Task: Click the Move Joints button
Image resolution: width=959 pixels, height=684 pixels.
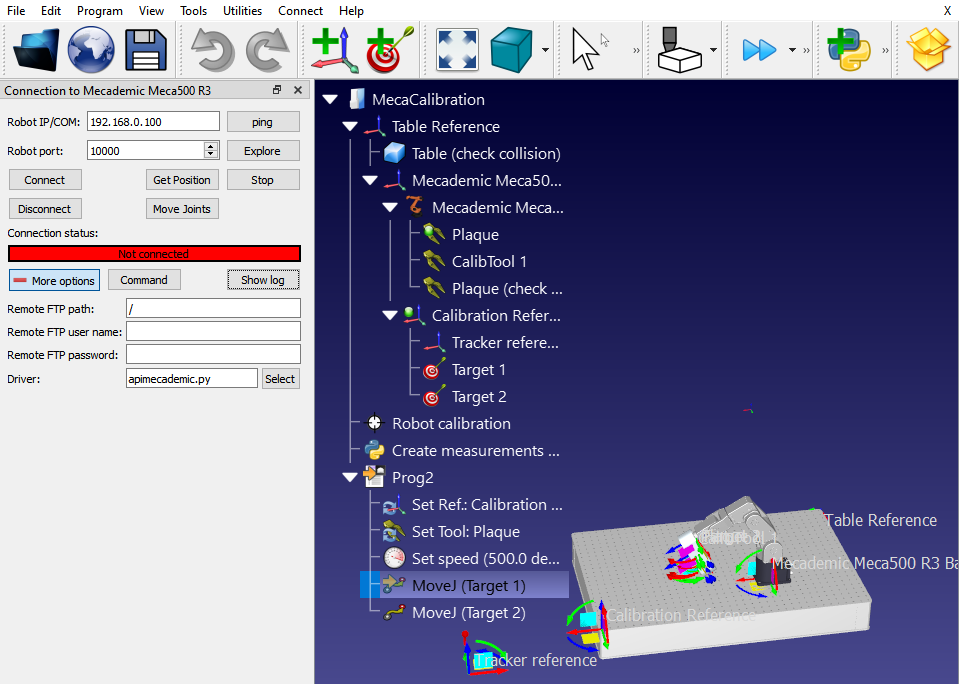Action: (182, 209)
